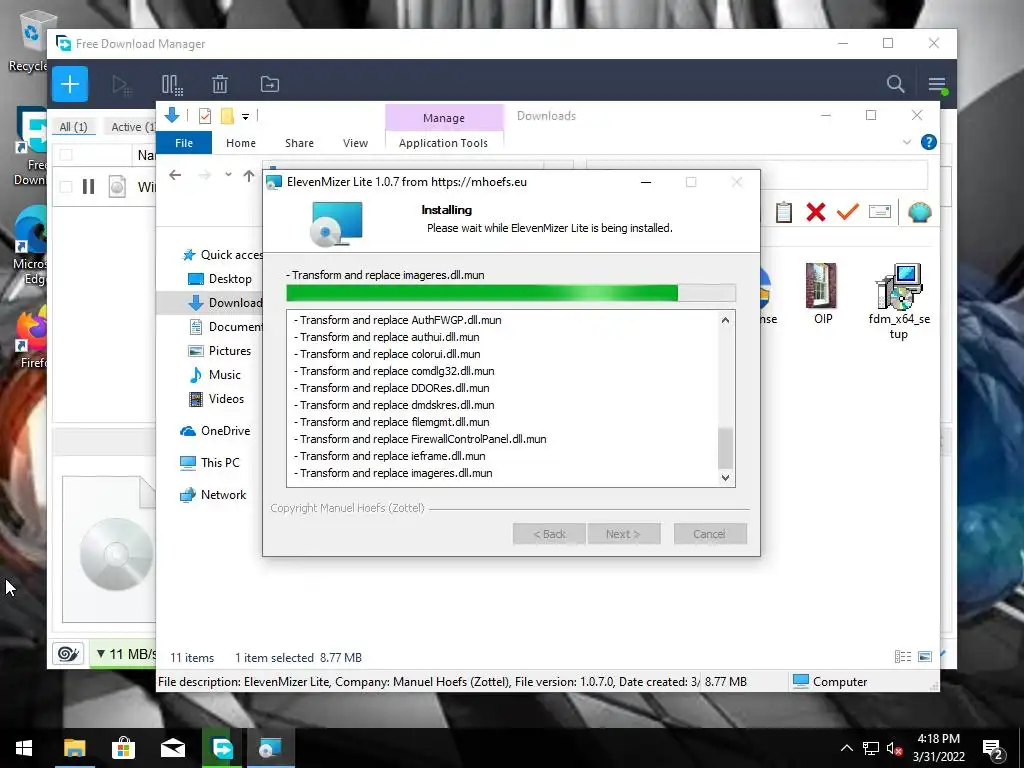This screenshot has height=768, width=1024.
Task: Open search in Free Download Manager
Action: pyautogui.click(x=895, y=84)
